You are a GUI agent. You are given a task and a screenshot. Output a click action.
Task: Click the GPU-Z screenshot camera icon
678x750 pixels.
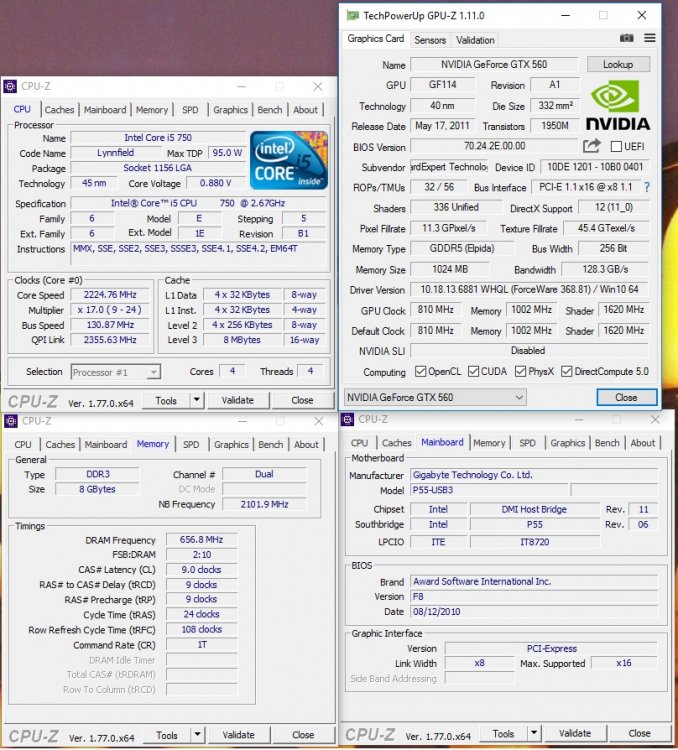click(x=626, y=38)
